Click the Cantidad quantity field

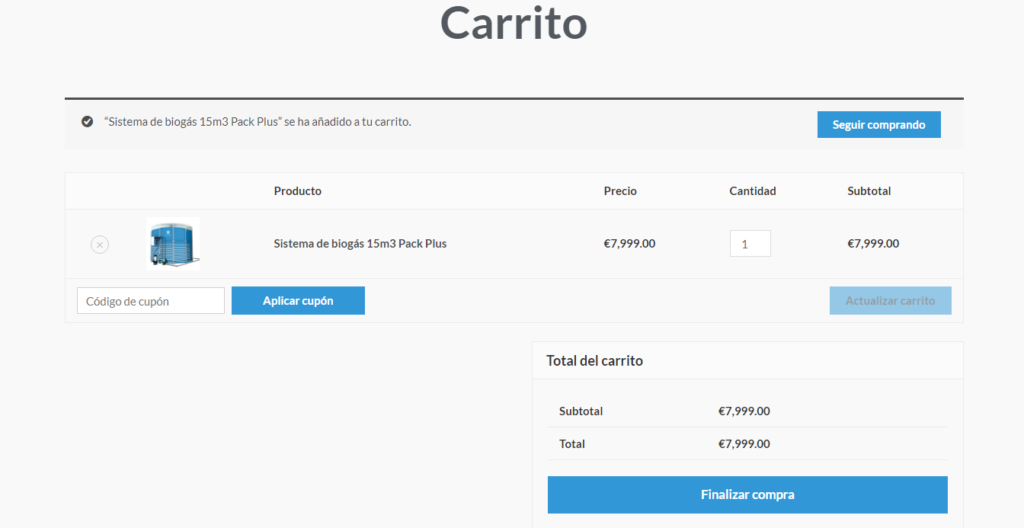point(750,244)
